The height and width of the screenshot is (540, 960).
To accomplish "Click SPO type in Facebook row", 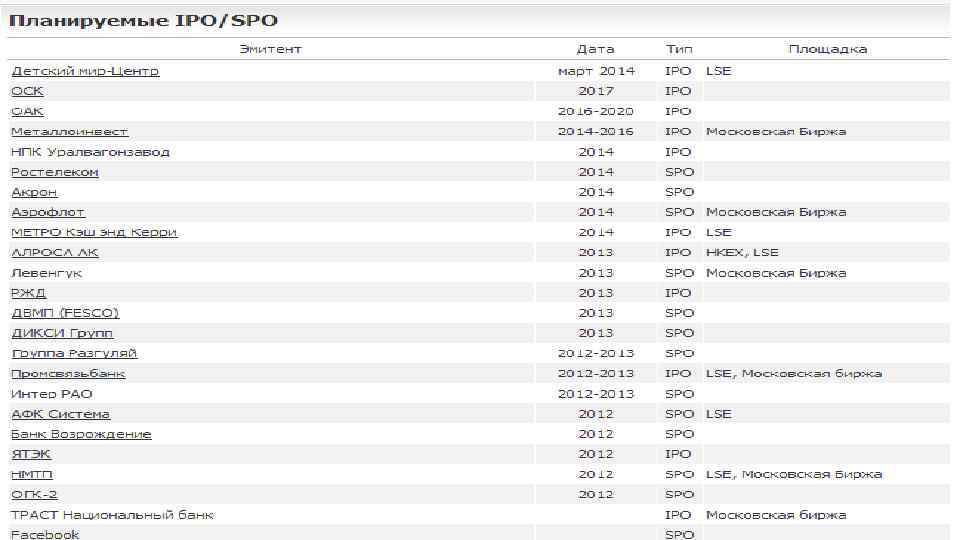I will [680, 534].
